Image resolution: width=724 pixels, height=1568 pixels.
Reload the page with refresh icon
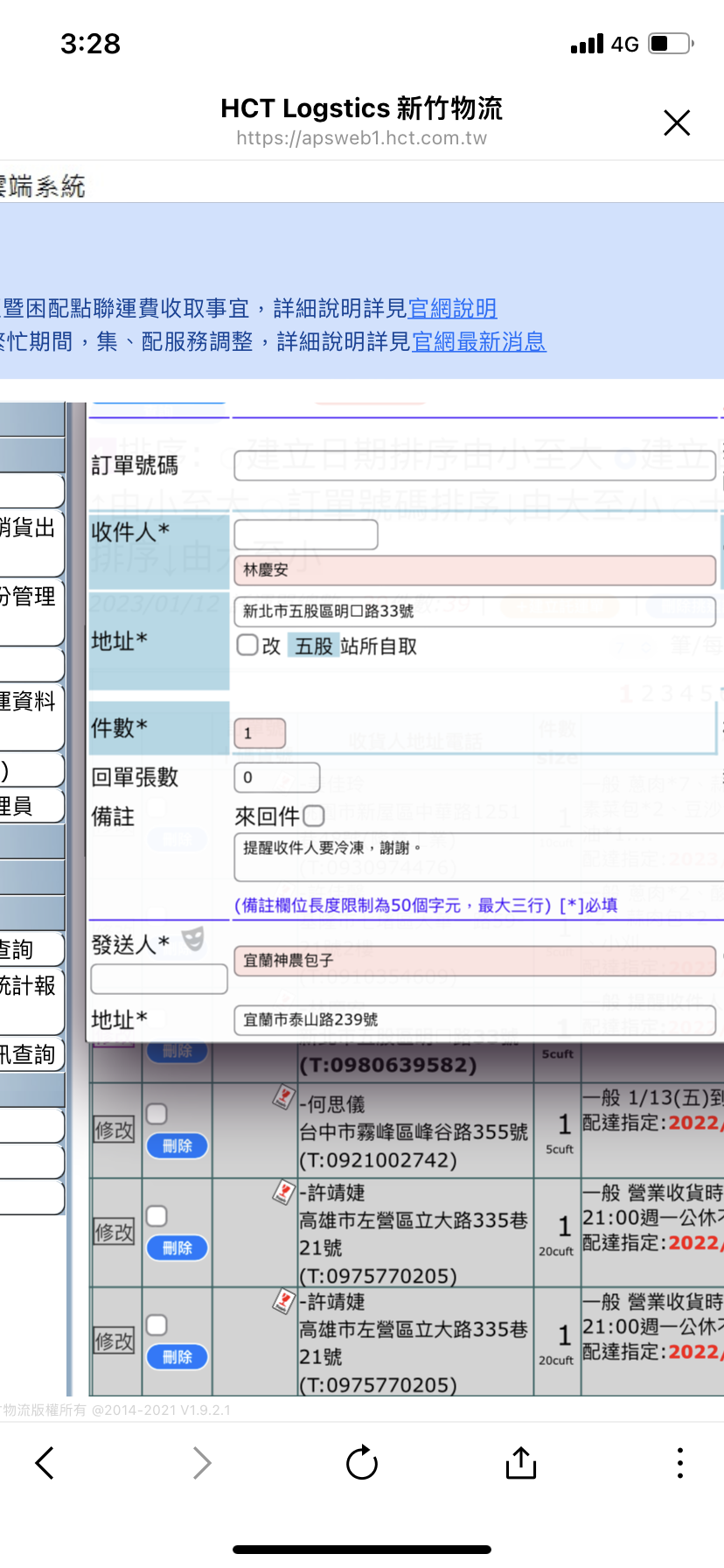point(362,1462)
